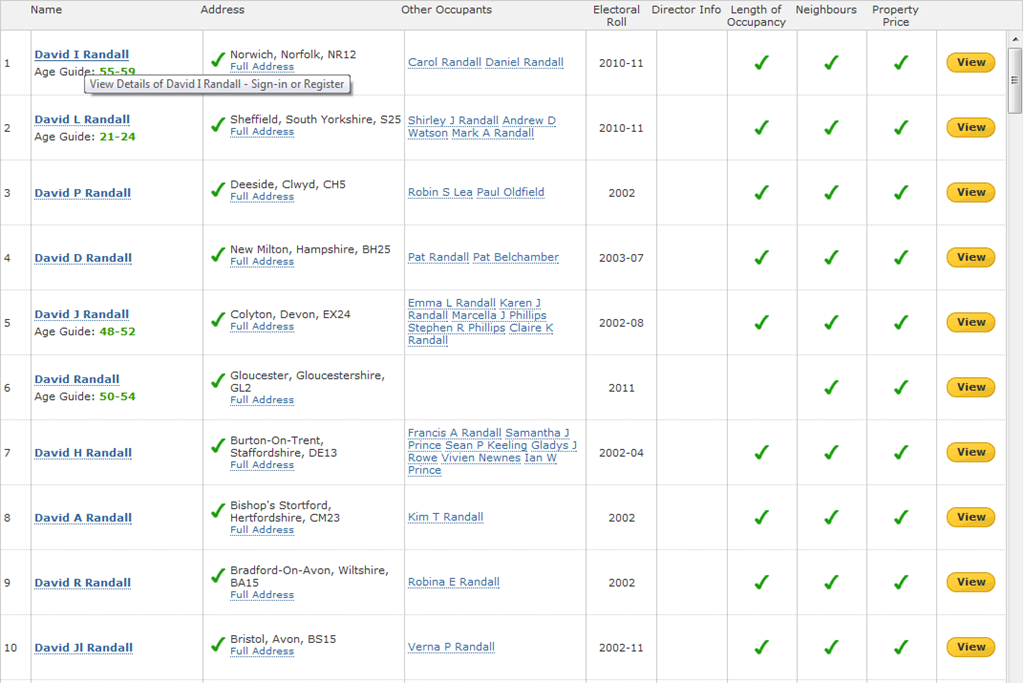Click scrollbar up arrow at top right
Image resolution: width=1024 pixels, height=683 pixels.
pos(1015,39)
